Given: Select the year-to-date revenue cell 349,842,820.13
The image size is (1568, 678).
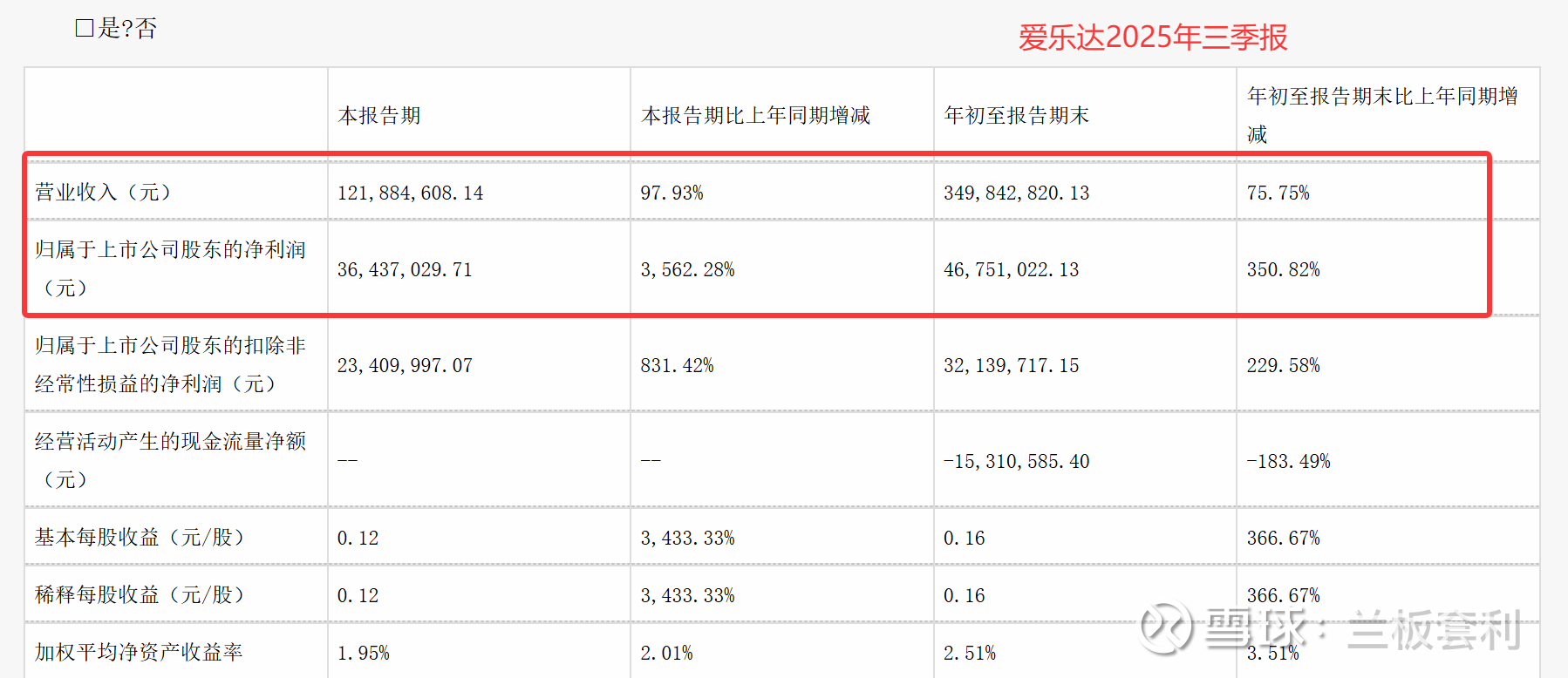Looking at the screenshot, I should 1016,193.
